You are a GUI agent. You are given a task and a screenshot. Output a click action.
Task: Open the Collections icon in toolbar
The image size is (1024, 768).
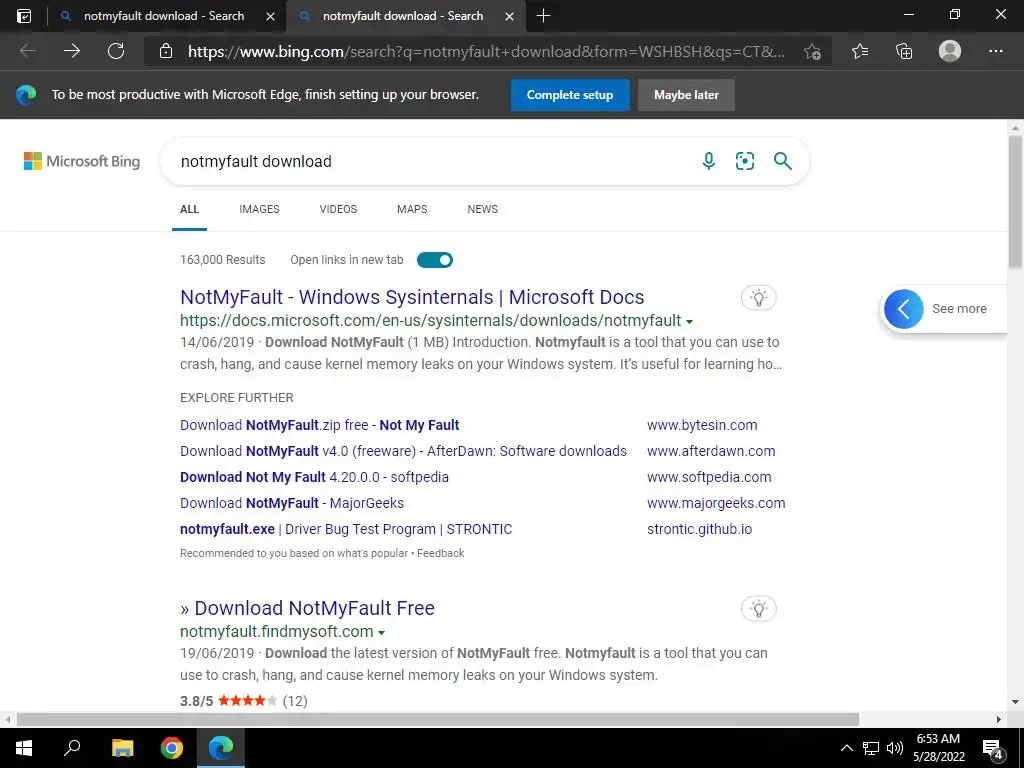(904, 51)
